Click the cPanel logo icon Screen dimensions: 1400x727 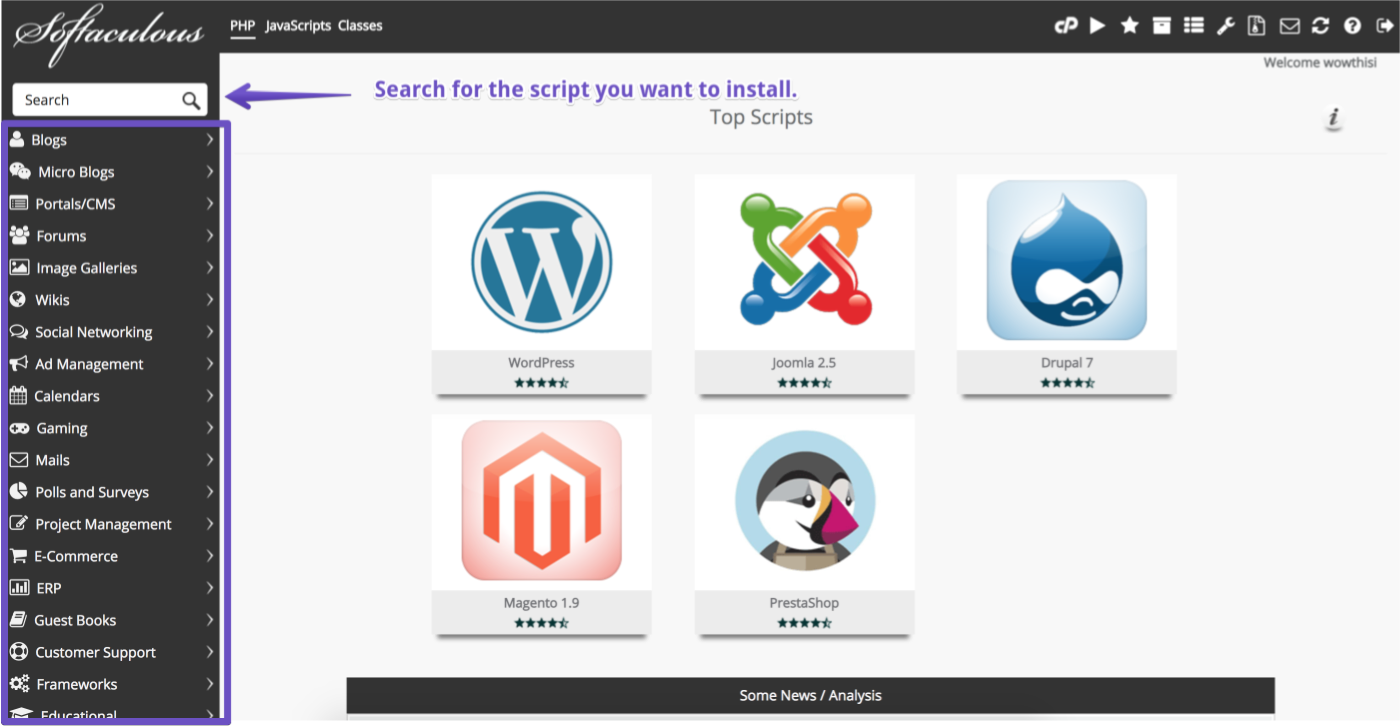tap(1066, 26)
